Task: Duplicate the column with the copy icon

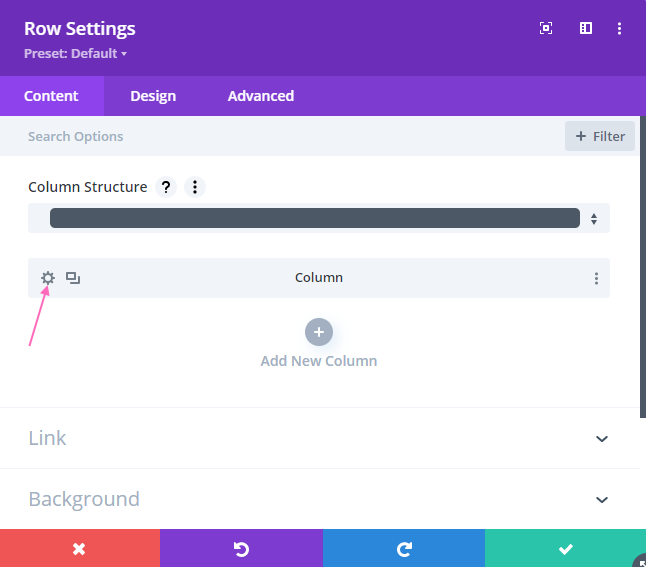Action: [73, 278]
